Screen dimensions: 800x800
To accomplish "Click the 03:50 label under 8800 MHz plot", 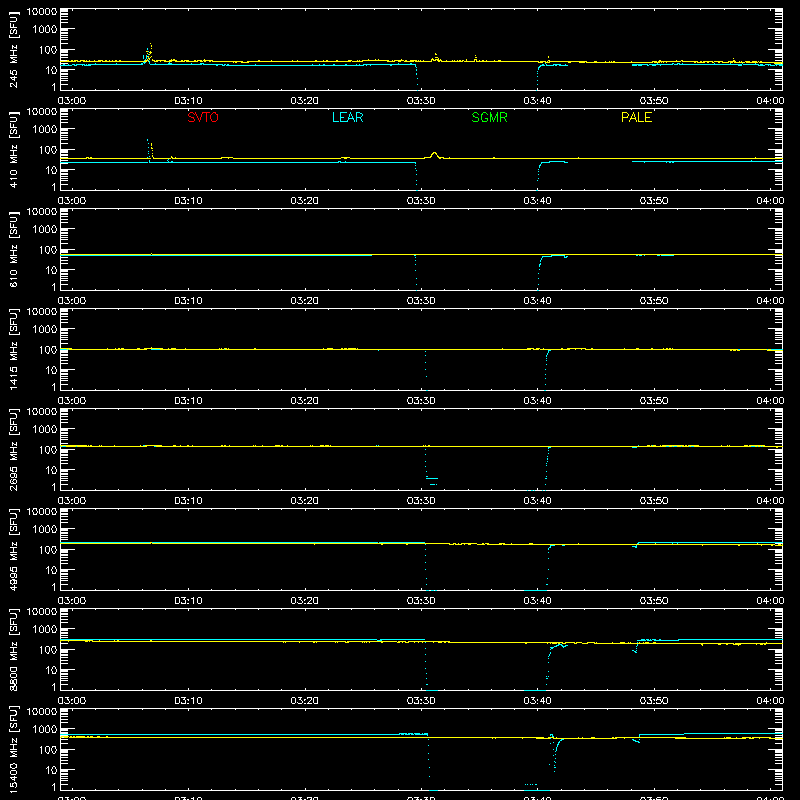I will click(654, 701).
